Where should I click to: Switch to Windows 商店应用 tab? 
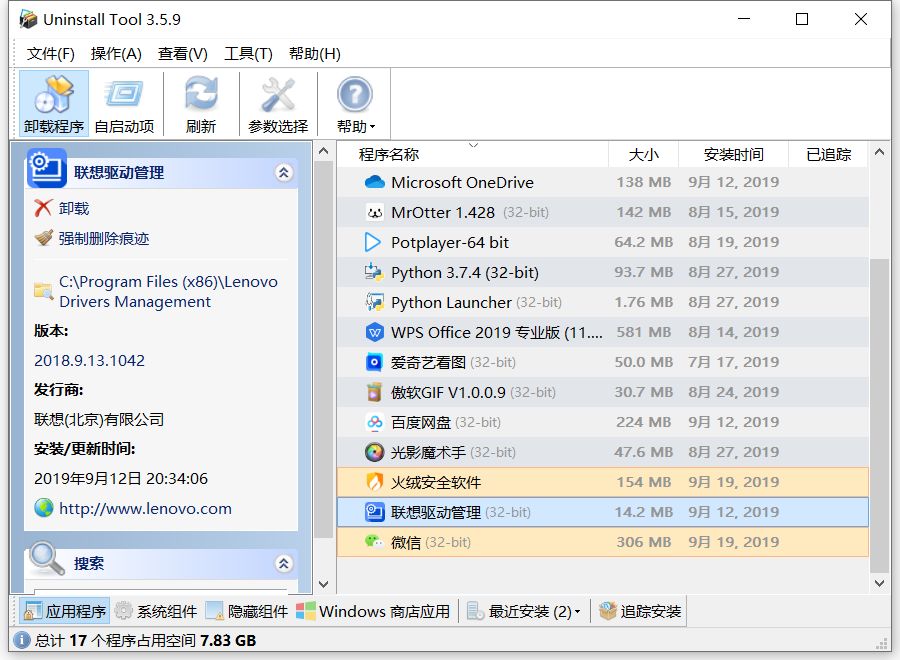[x=373, y=611]
